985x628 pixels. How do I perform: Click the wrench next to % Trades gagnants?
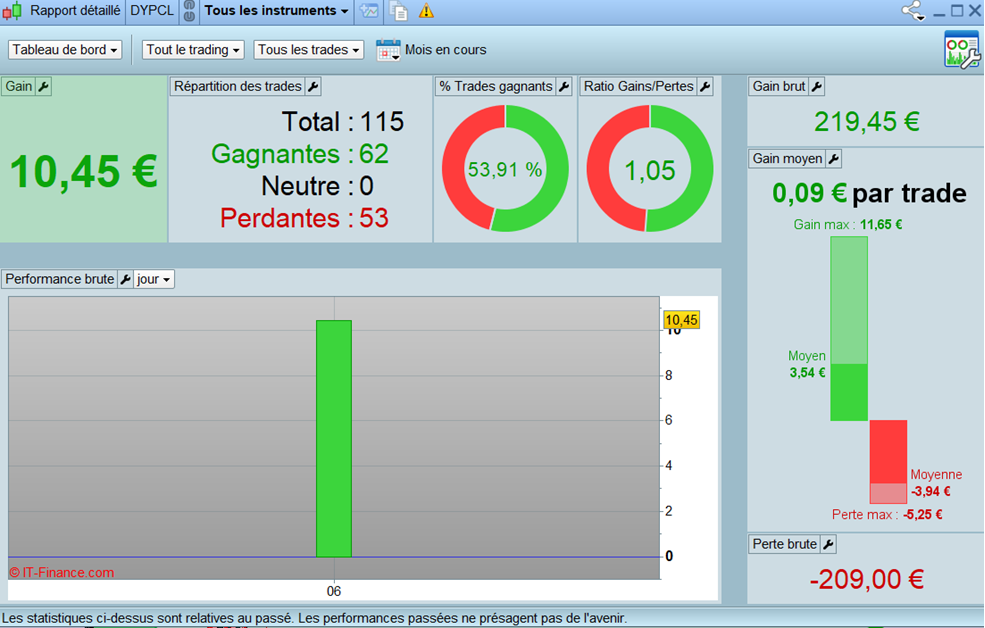(564, 87)
